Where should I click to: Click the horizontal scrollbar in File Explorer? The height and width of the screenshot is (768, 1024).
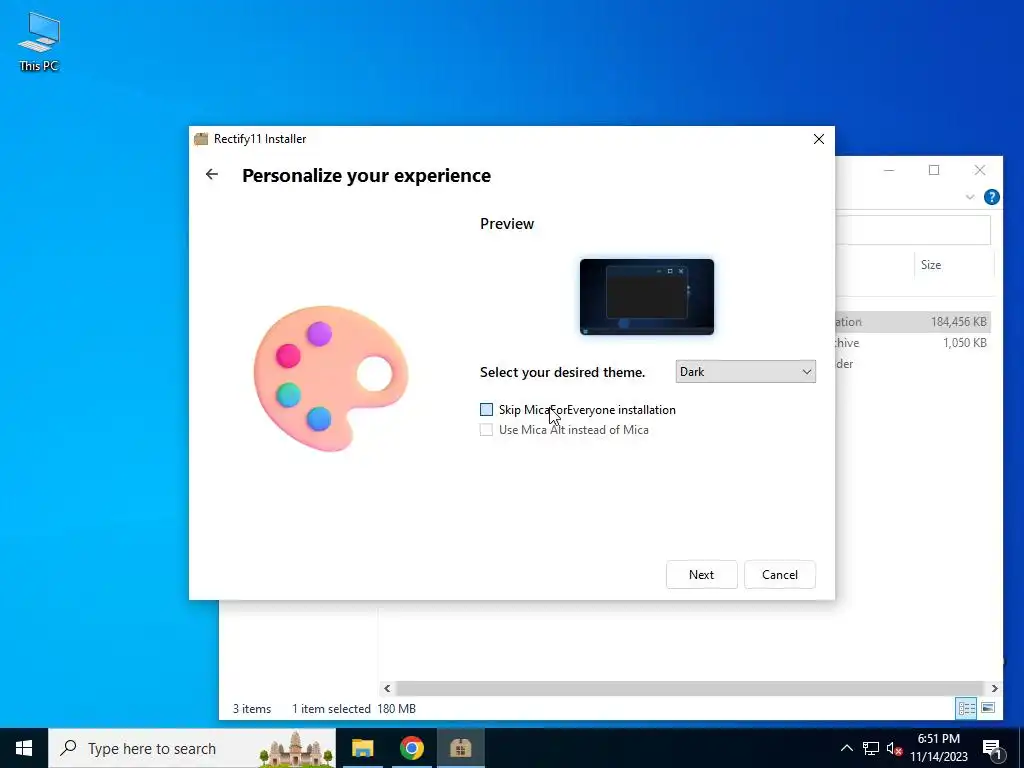click(x=690, y=688)
